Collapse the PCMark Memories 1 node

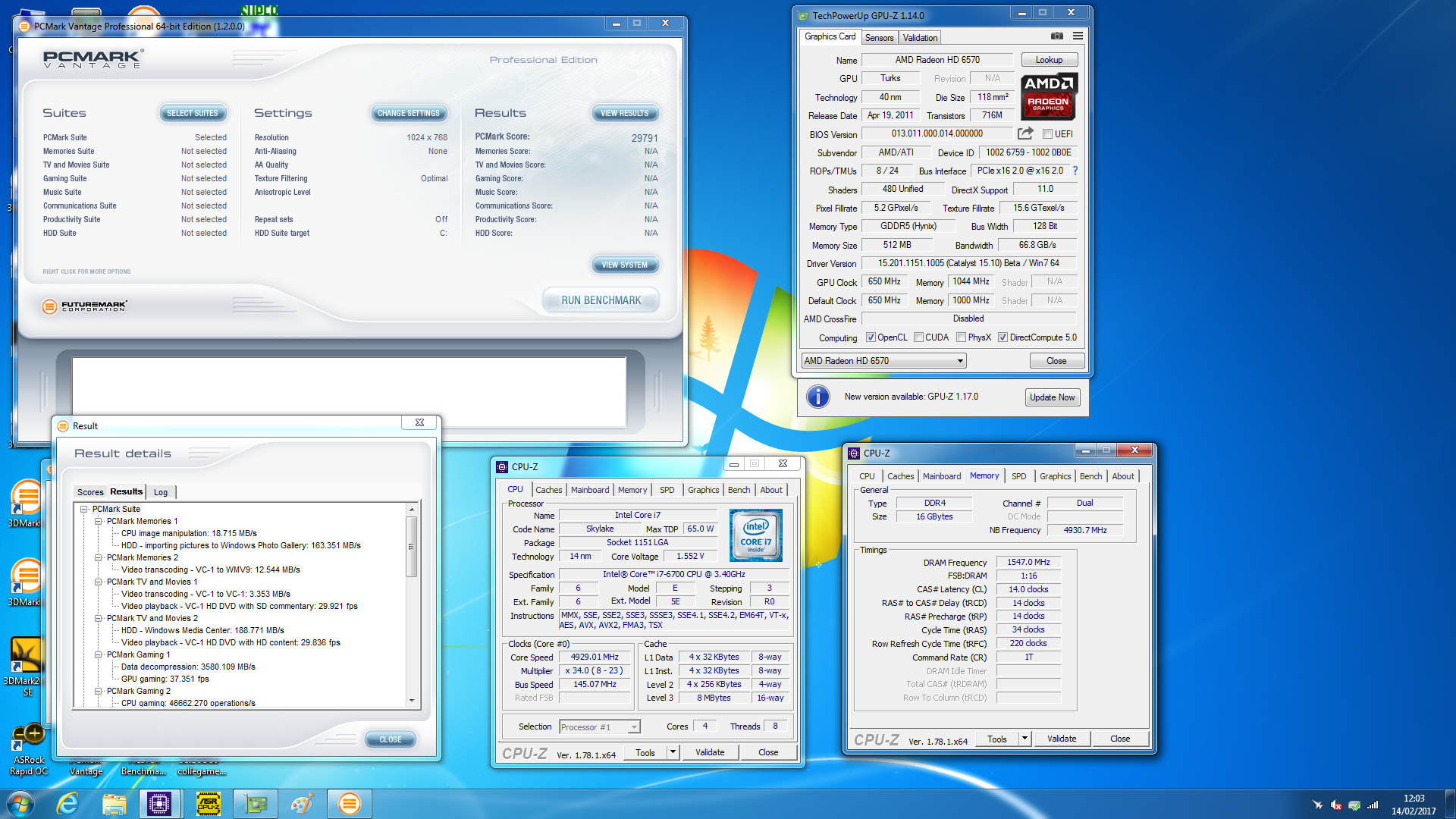coord(98,522)
